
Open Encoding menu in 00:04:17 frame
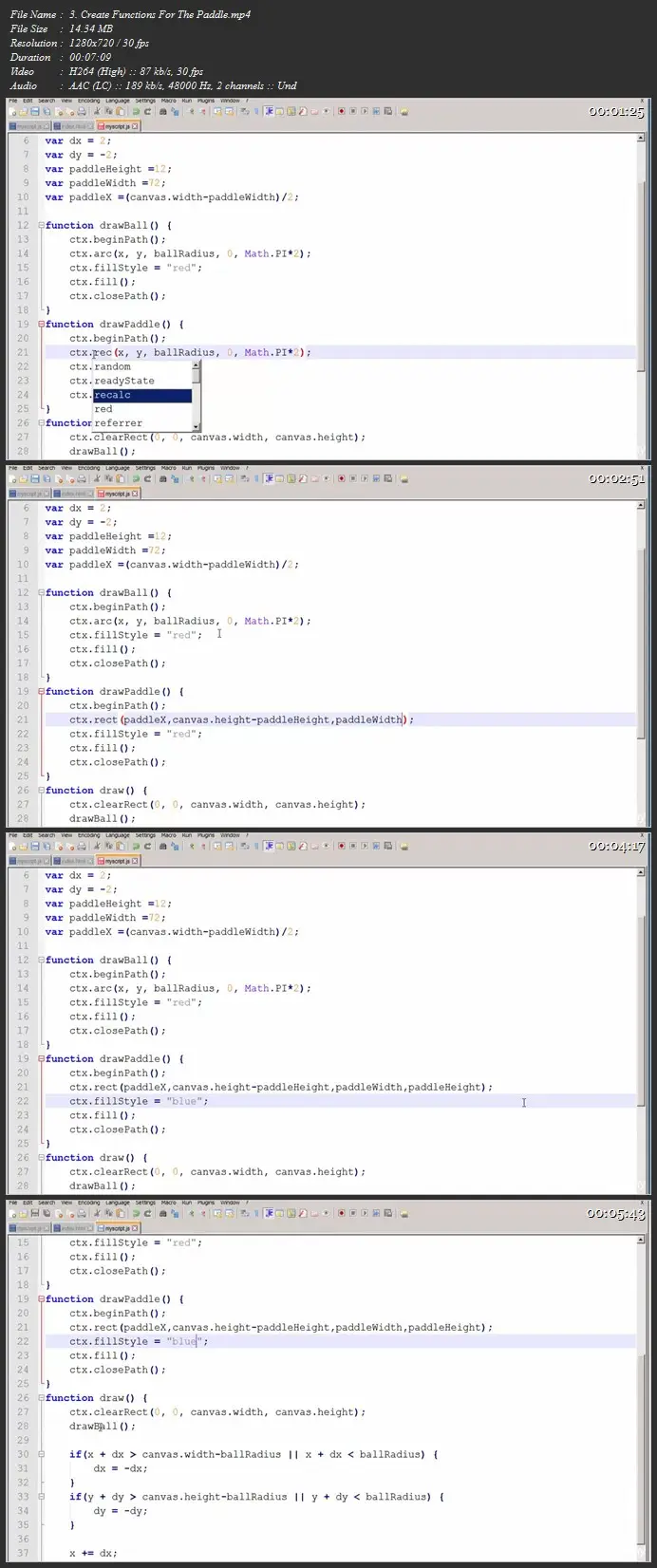point(90,834)
